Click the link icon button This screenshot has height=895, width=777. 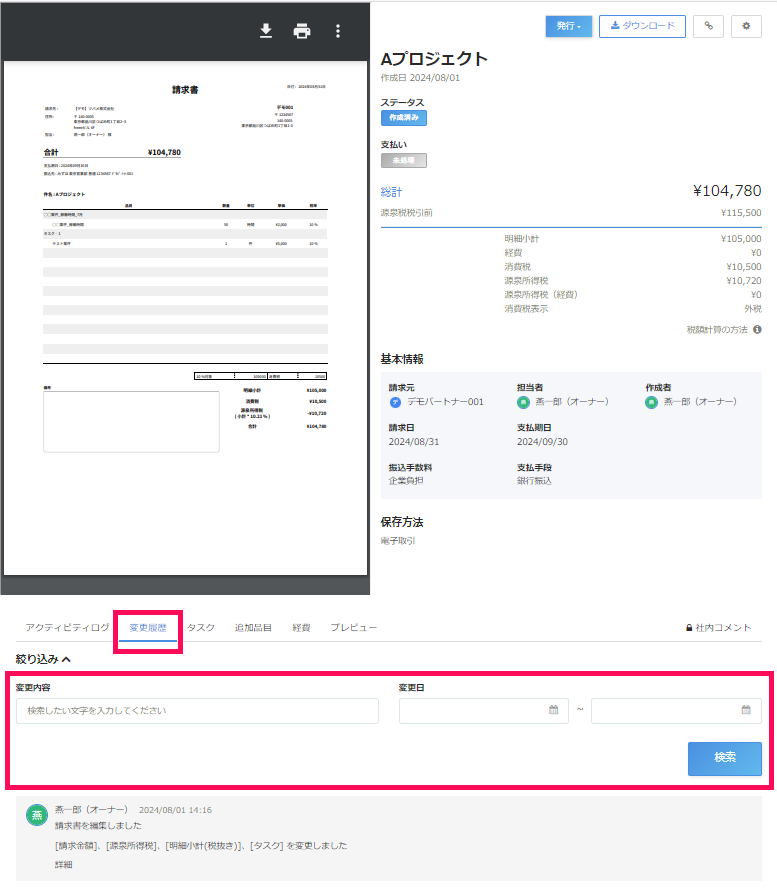(708, 26)
